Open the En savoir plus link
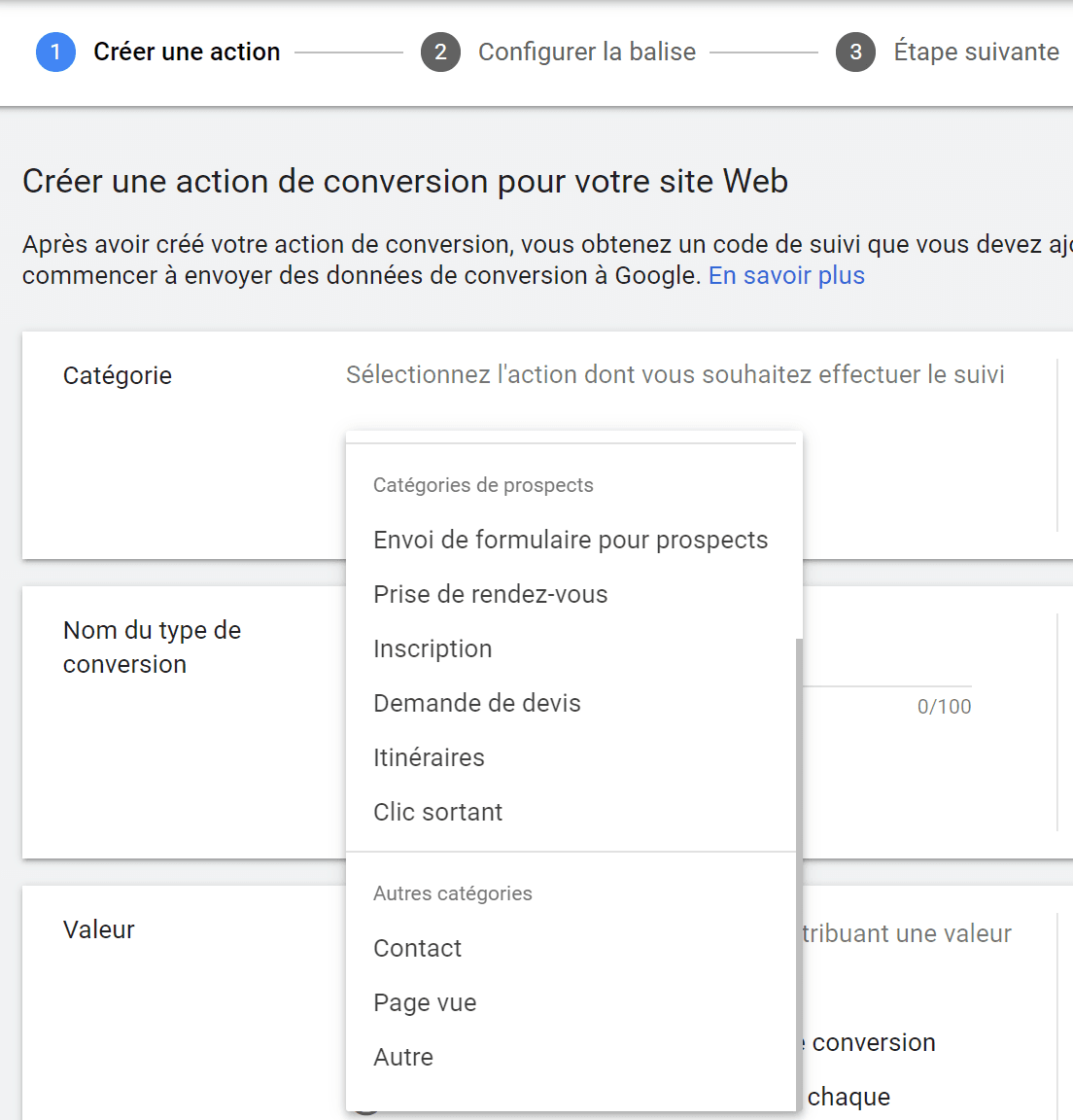This screenshot has height=1120, width=1073. [786, 276]
